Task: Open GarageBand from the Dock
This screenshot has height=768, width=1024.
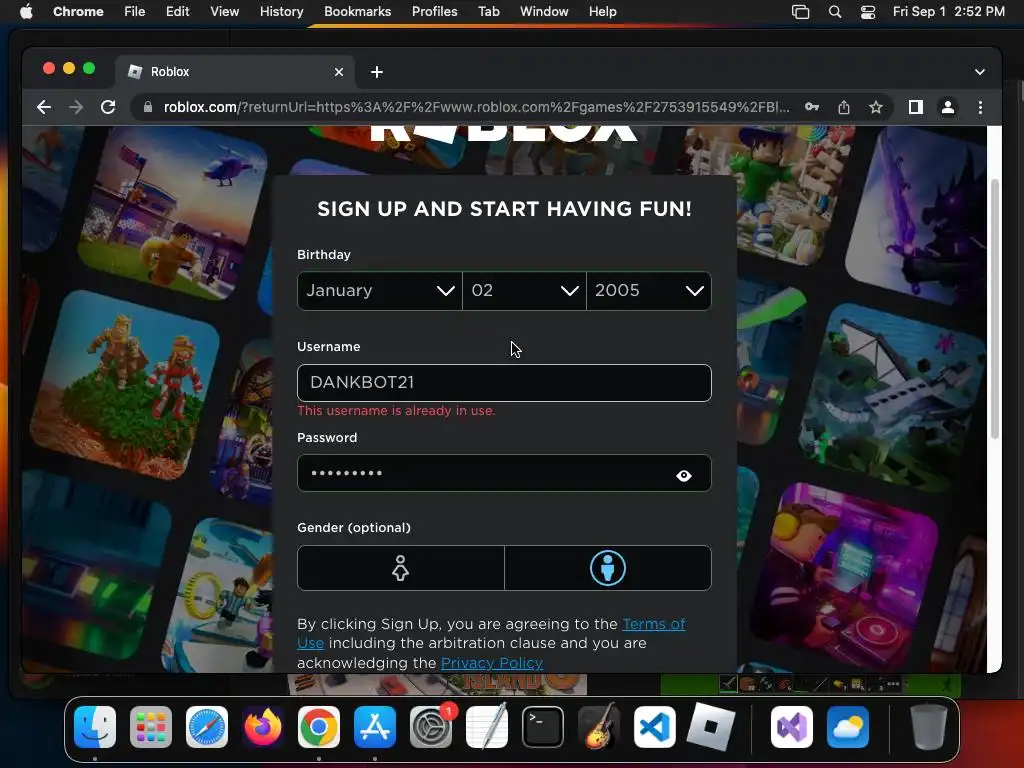Action: point(599,726)
